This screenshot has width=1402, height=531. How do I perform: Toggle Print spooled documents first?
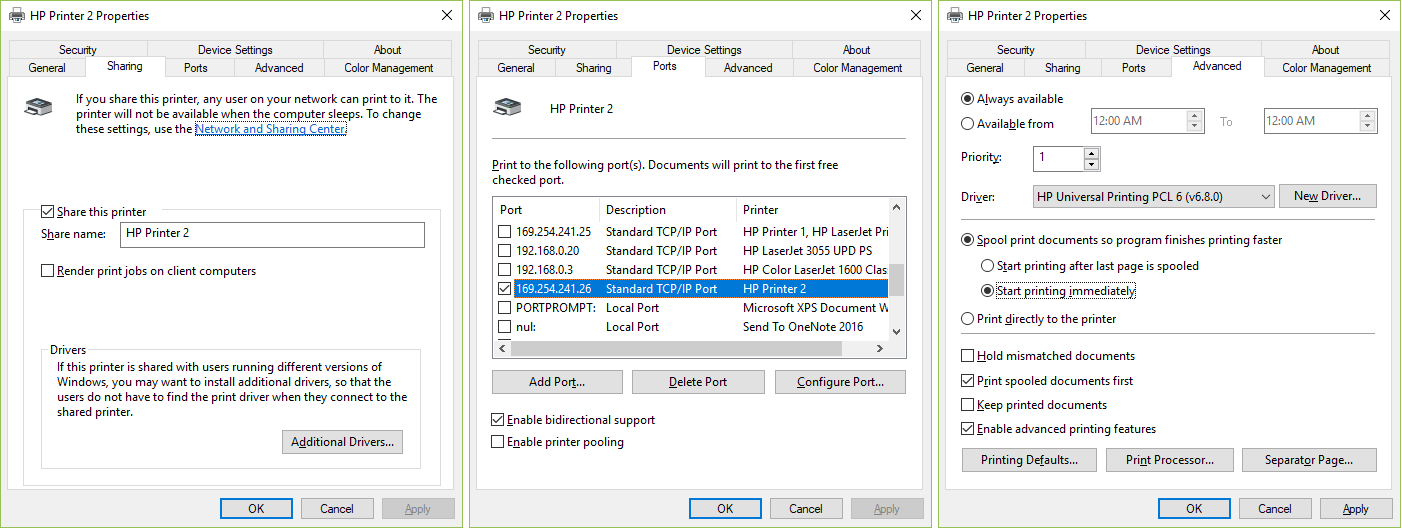coord(967,381)
